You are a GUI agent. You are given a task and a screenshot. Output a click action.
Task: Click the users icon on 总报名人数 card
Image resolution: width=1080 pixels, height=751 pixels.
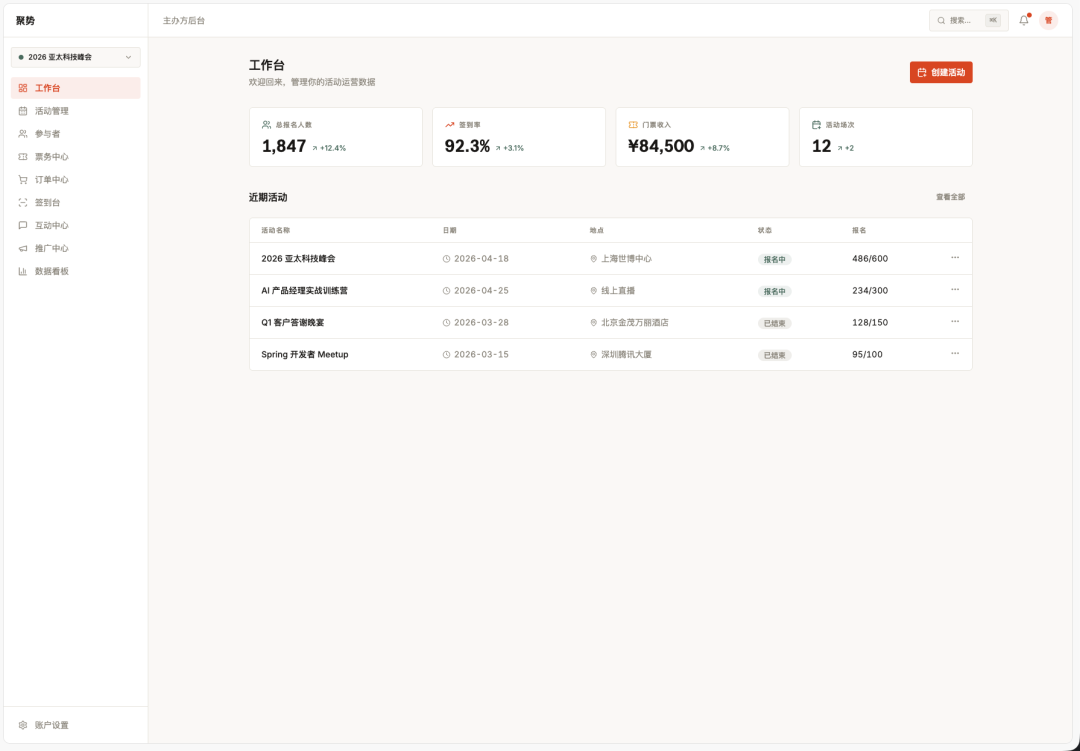pyautogui.click(x=267, y=125)
